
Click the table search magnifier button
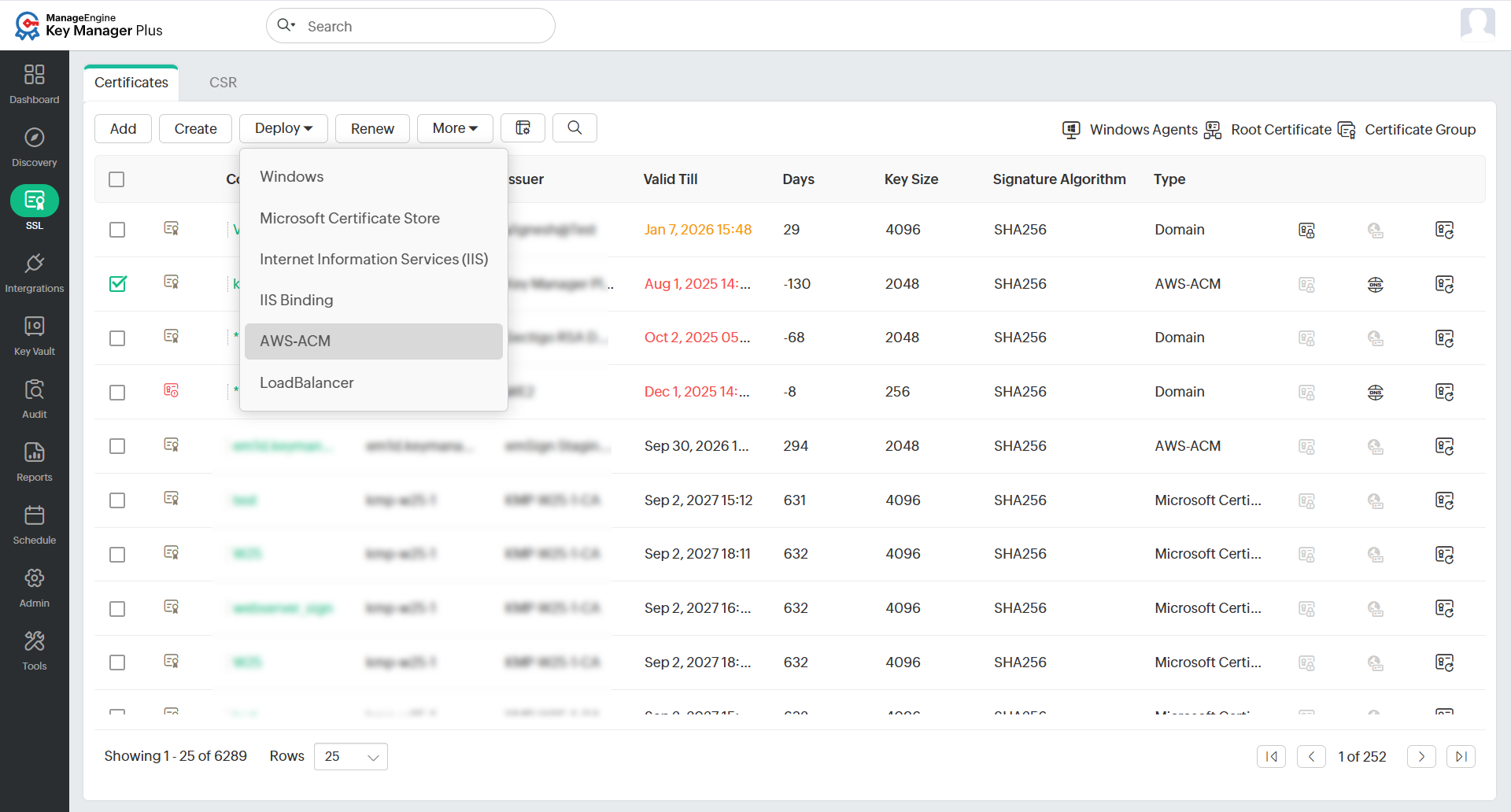coord(574,128)
